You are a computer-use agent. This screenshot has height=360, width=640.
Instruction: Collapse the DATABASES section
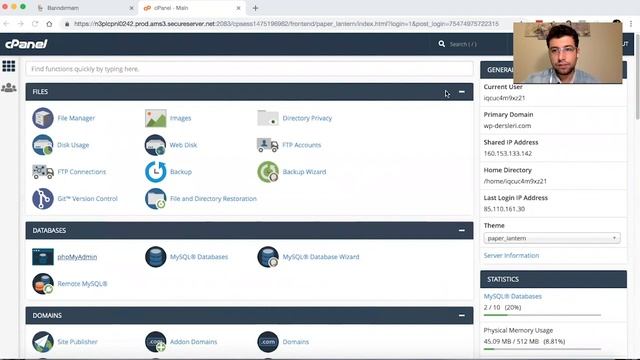click(x=462, y=231)
